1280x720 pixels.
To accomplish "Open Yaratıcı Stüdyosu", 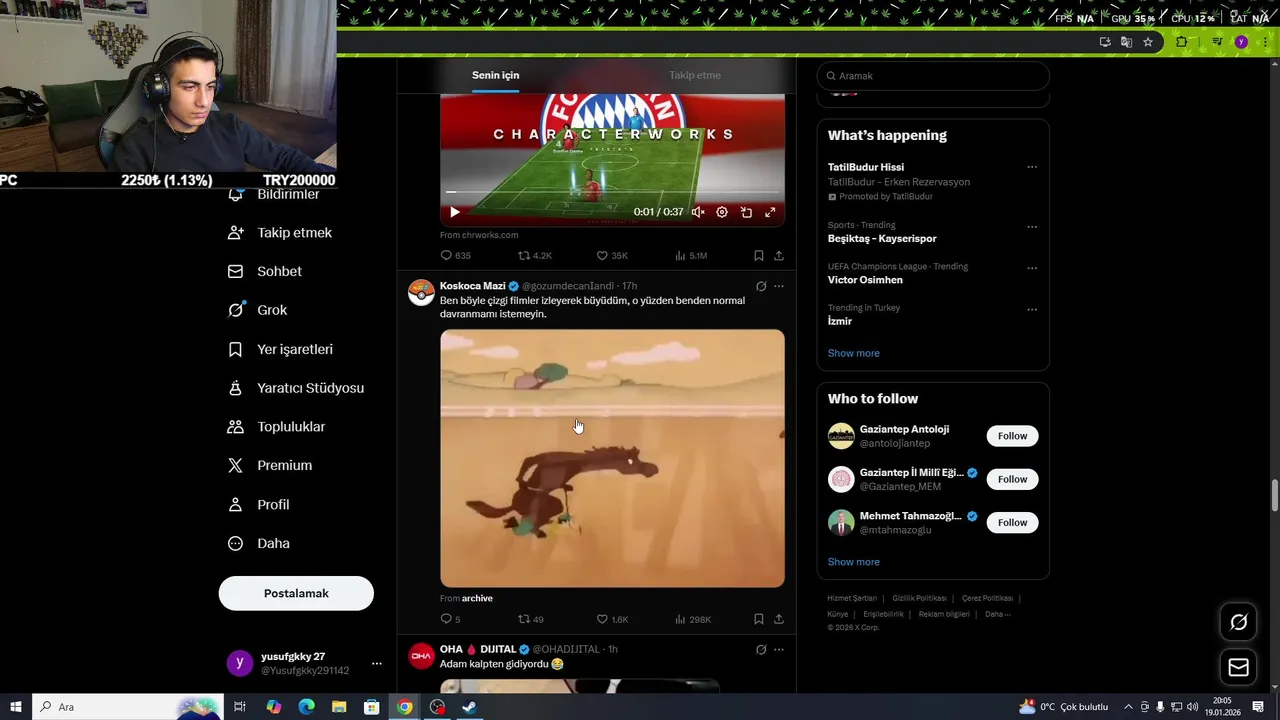I will (296, 388).
